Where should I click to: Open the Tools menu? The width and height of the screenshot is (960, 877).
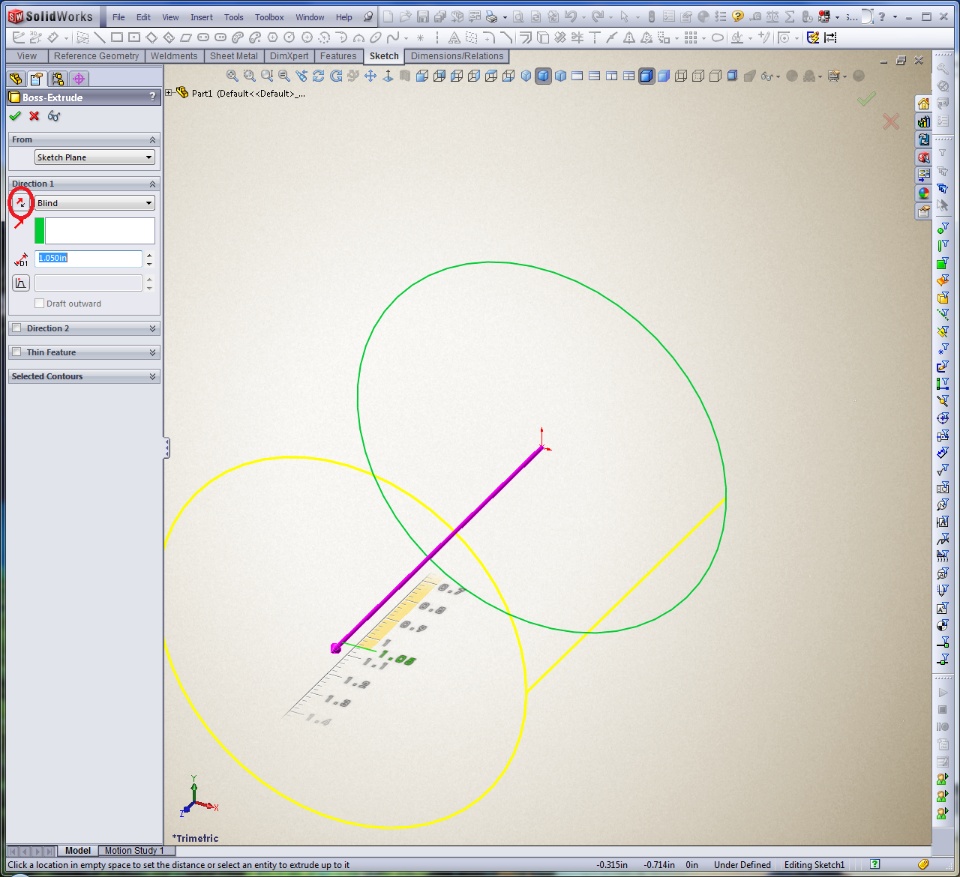pos(233,17)
